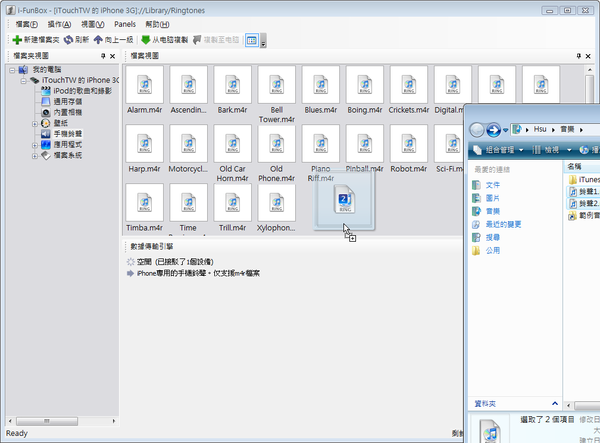Select Blues.m4r ringtone file
Image resolution: width=600 pixels, height=443 pixels.
tap(321, 90)
